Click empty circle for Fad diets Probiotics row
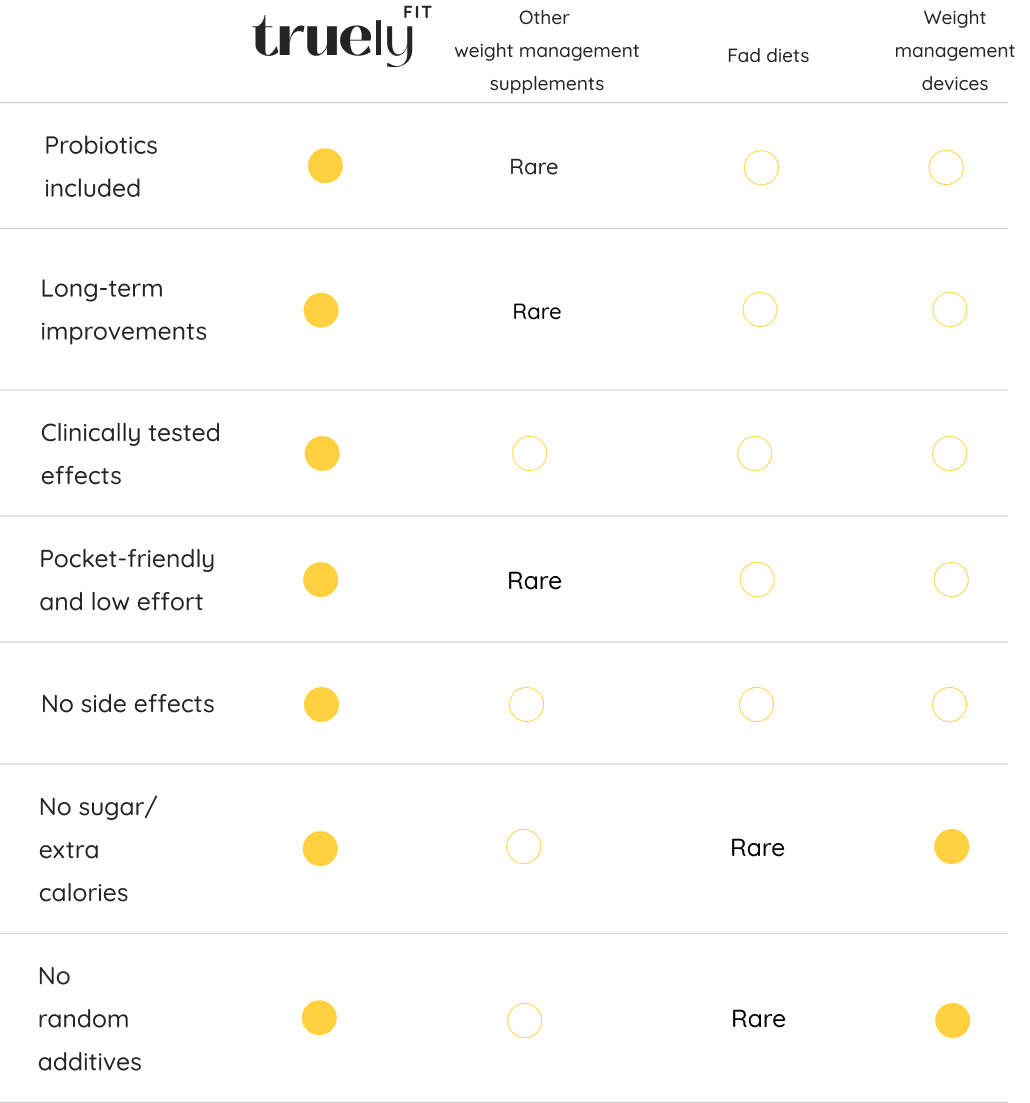 (761, 168)
